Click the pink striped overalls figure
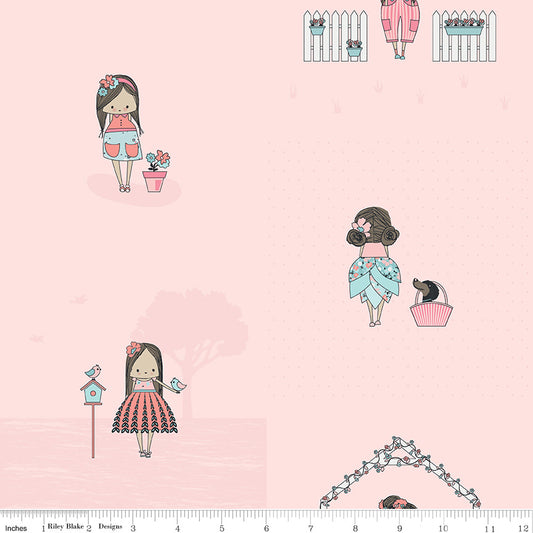533x533 pixels. (400, 30)
